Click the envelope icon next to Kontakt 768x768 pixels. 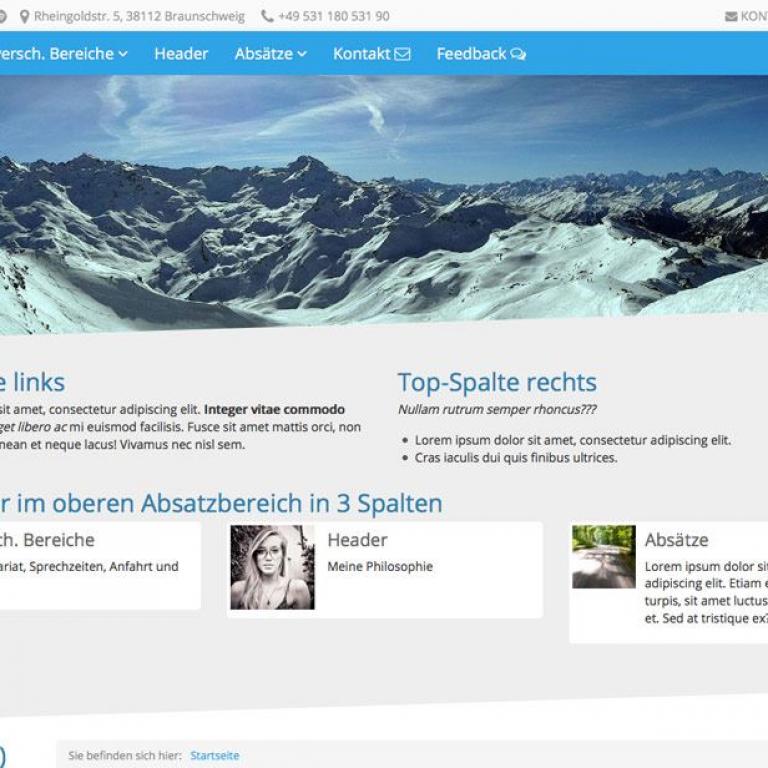coord(402,54)
